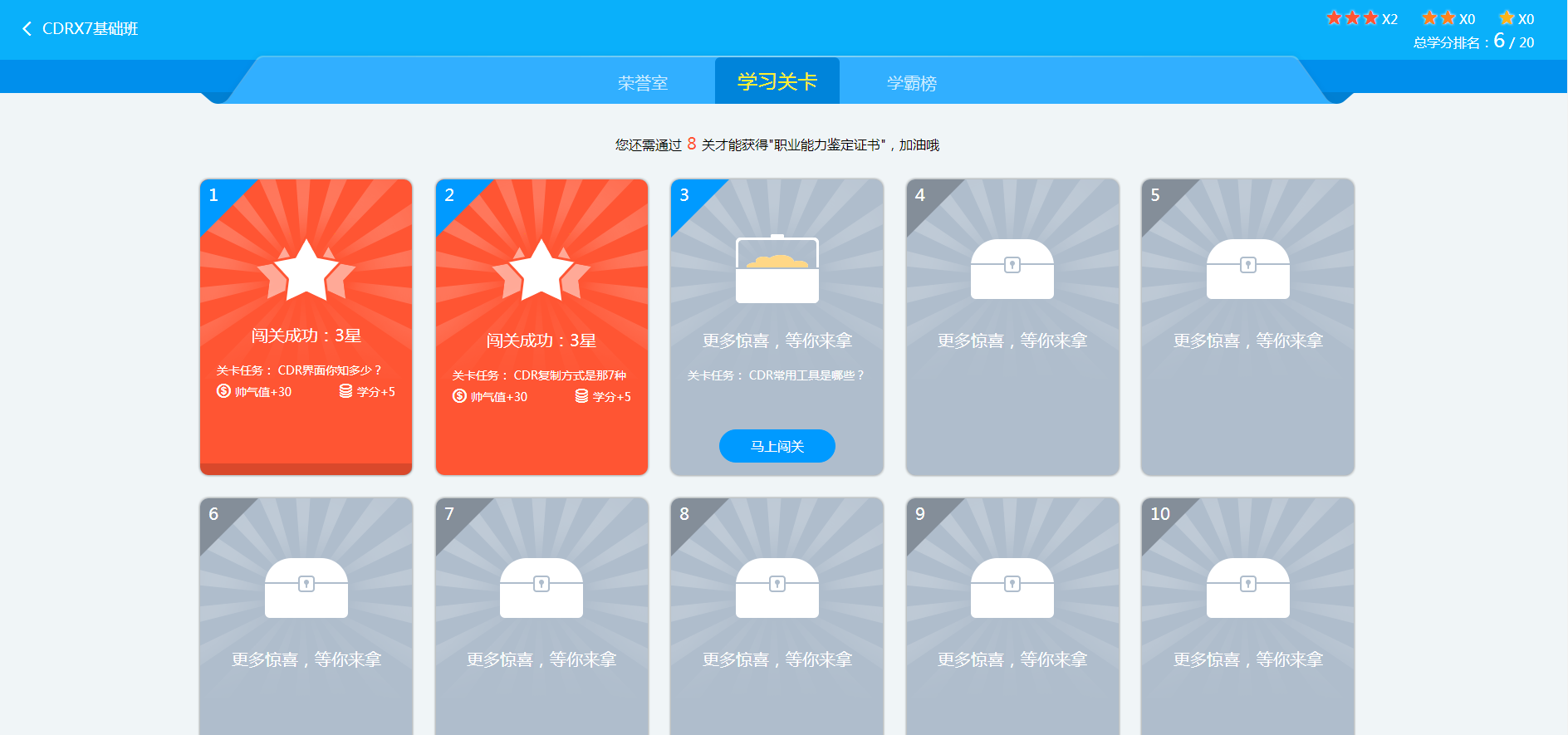This screenshot has width=1568, height=735.
Task: Click the 总学分排名 ranking text
Action: (1472, 42)
